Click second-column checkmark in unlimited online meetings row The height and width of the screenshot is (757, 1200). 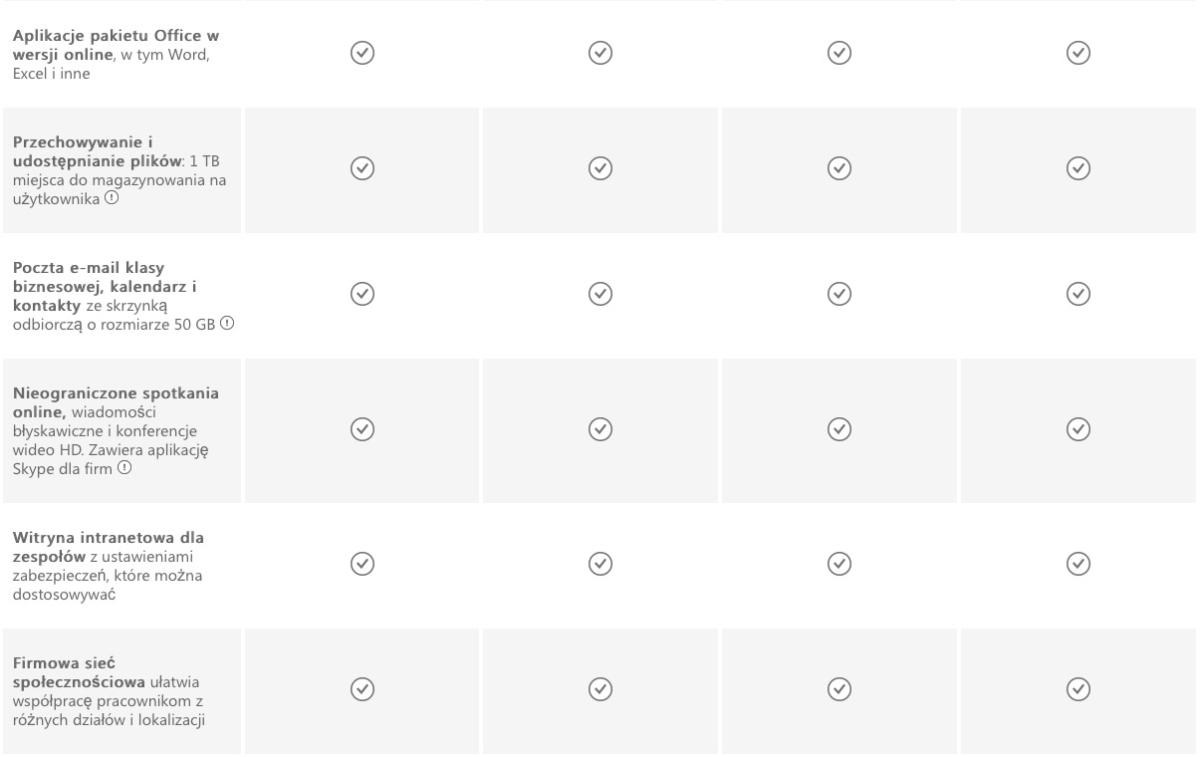pyautogui.click(x=599, y=428)
